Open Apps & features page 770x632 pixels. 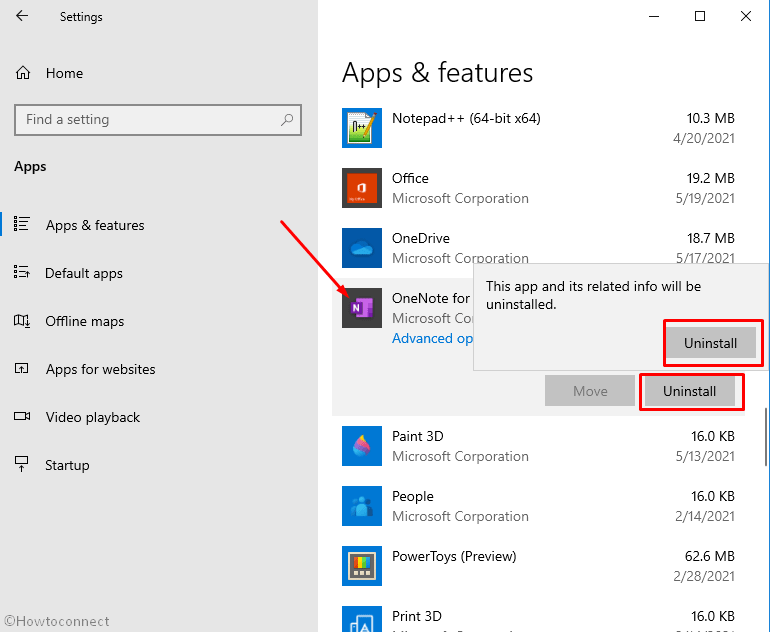[95, 225]
